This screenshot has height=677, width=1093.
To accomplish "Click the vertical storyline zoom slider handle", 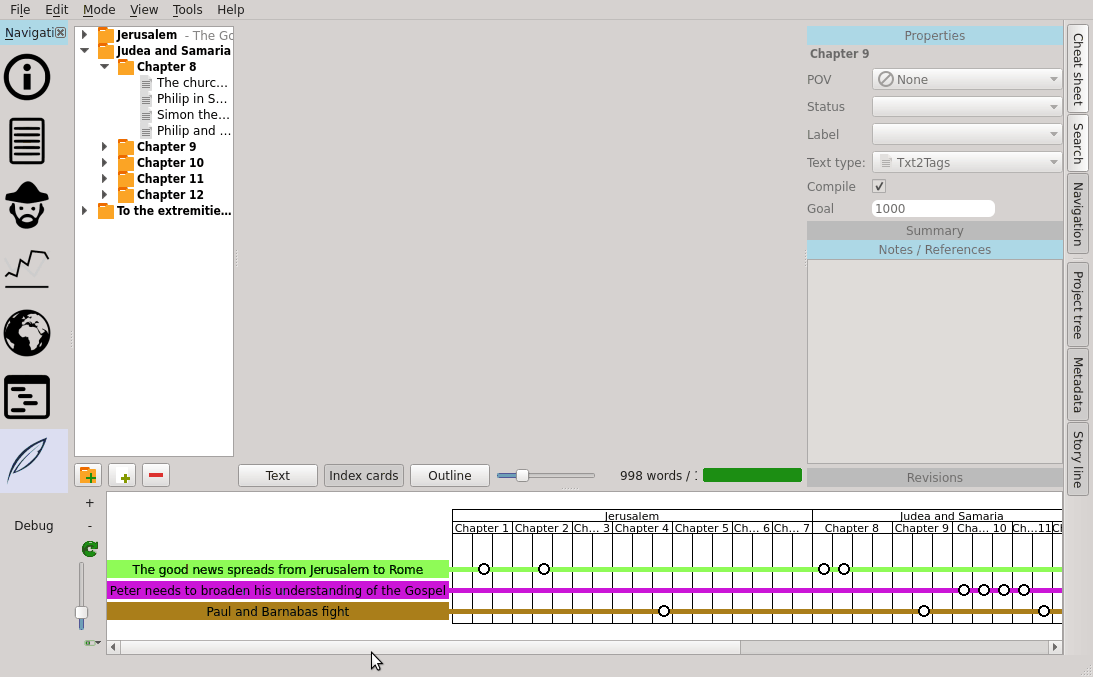I will (82, 613).
